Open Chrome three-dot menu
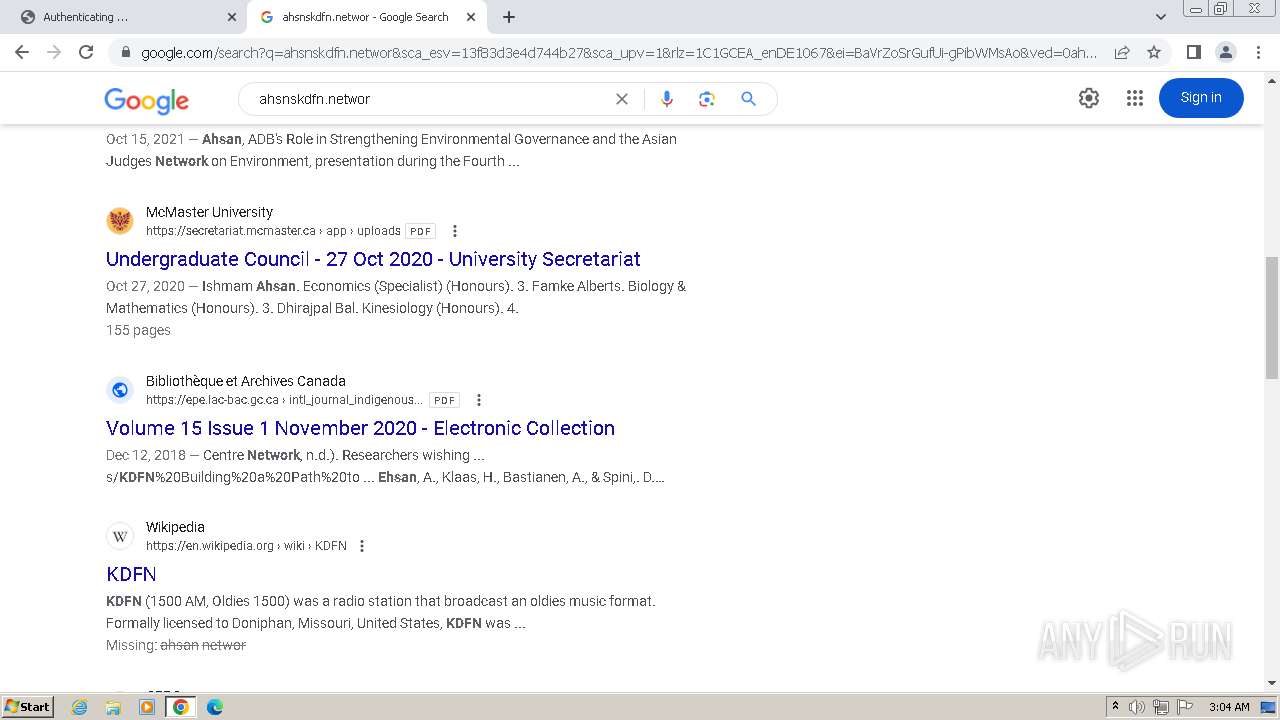 pos(1258,52)
